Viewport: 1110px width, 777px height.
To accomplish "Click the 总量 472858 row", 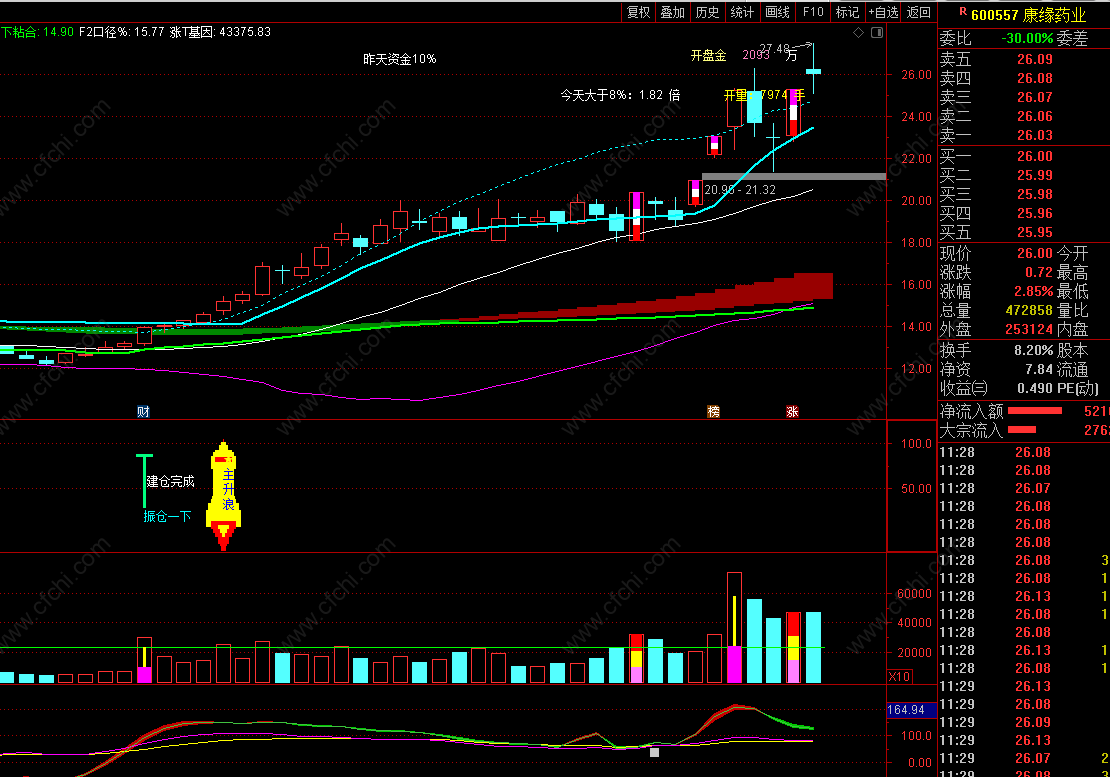I will 996,311.
